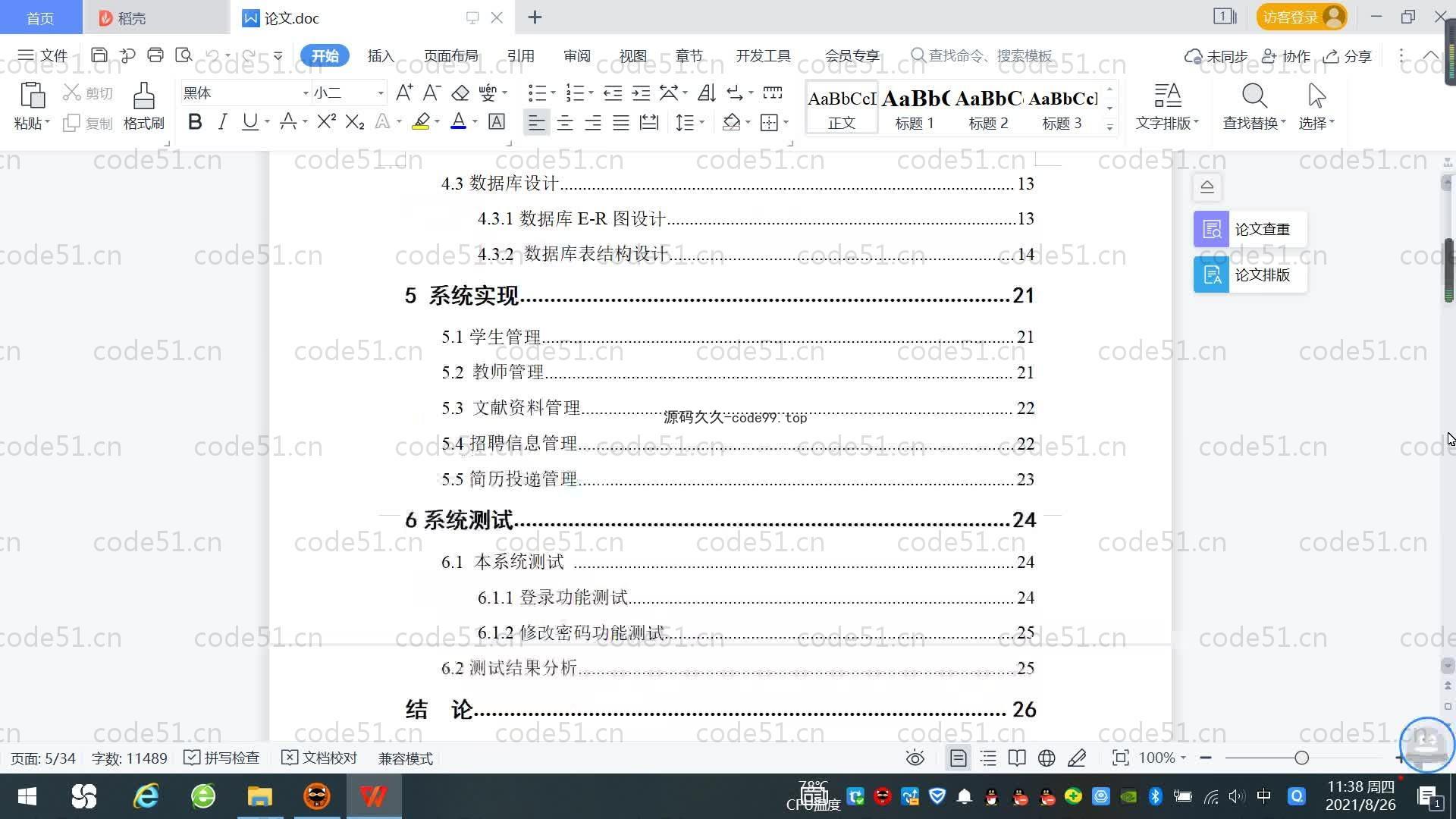Open the 审阅 ribbon tab

[x=576, y=56]
